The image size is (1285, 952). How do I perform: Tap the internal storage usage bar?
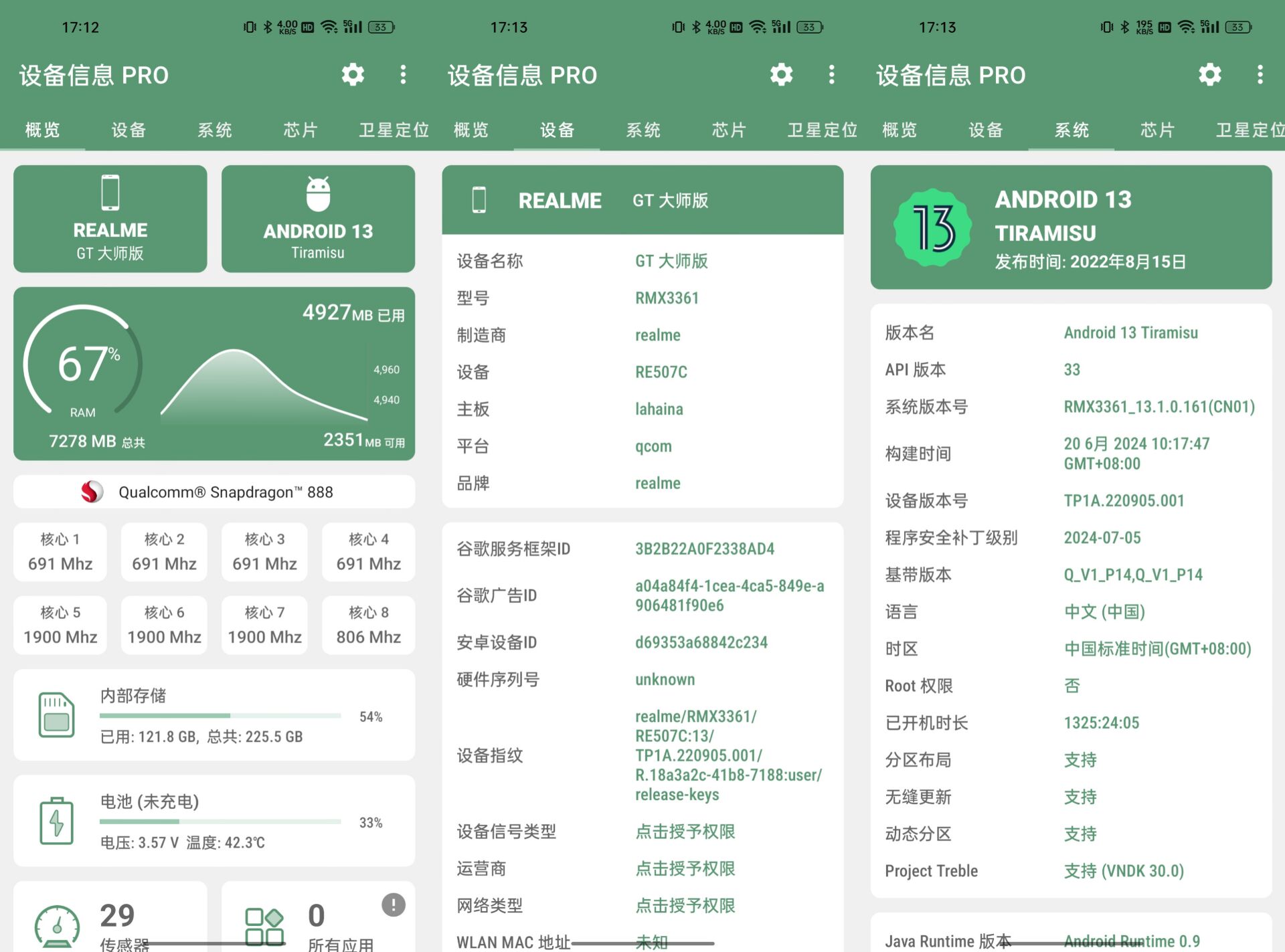(x=220, y=716)
